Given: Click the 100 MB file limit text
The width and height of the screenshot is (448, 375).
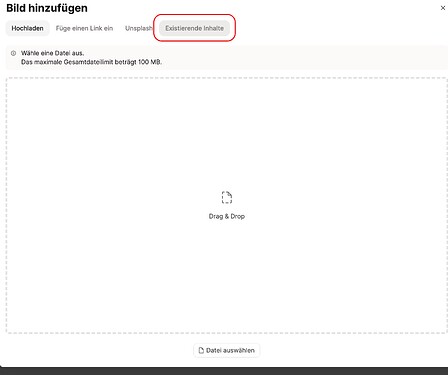Looking at the screenshot, I should 150,62.
